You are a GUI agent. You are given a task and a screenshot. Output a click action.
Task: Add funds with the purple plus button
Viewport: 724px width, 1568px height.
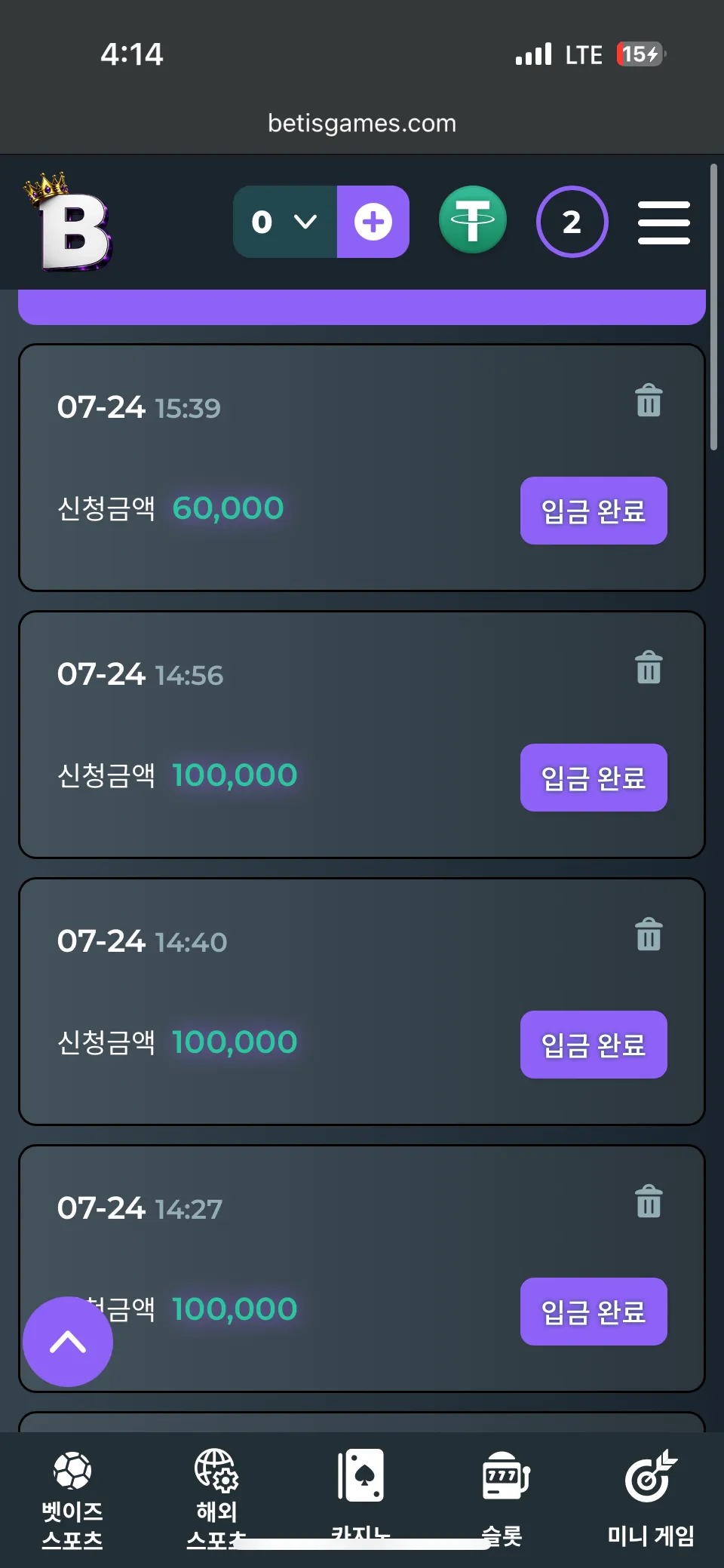[373, 222]
